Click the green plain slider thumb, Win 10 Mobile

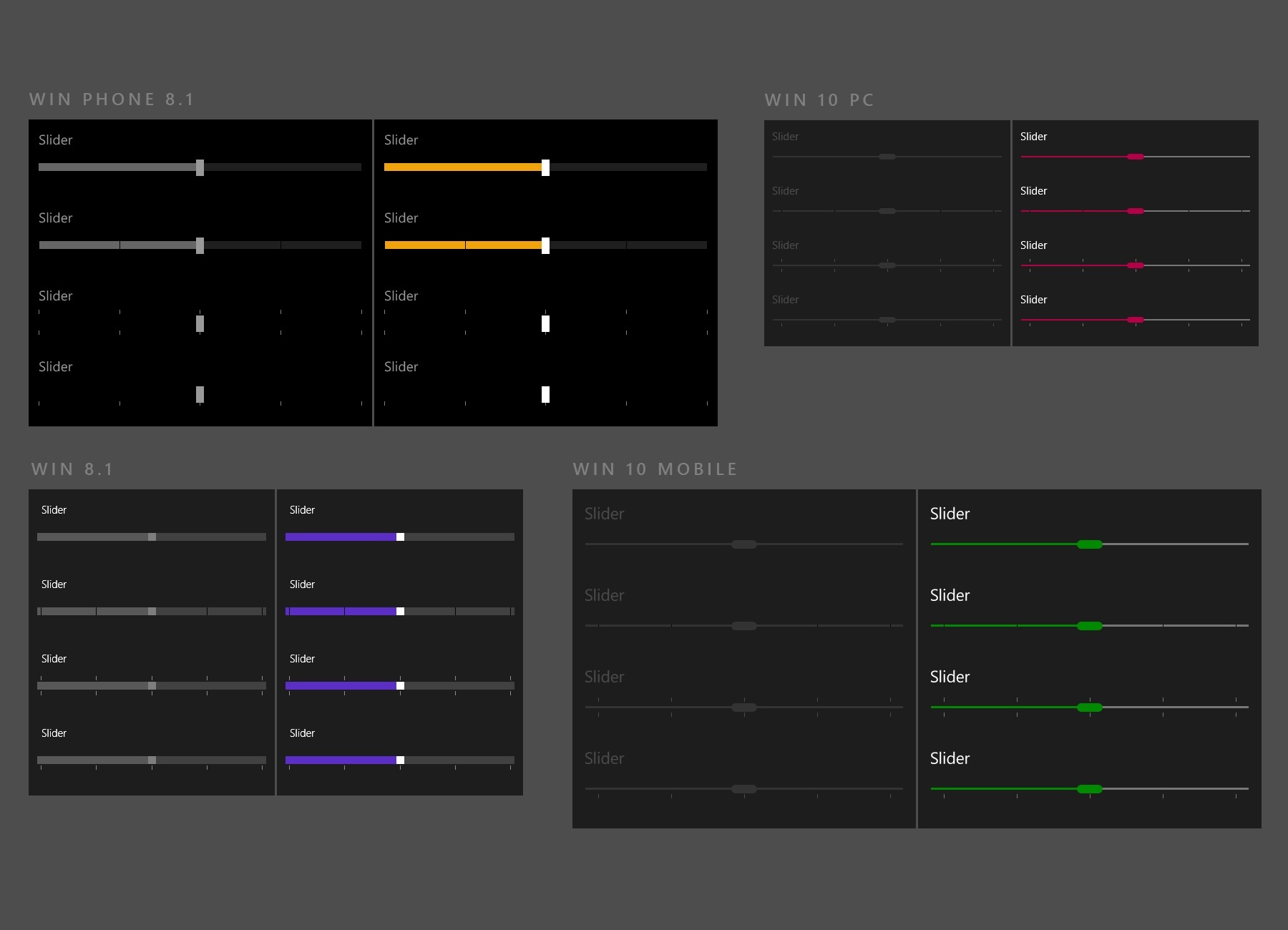(1090, 544)
